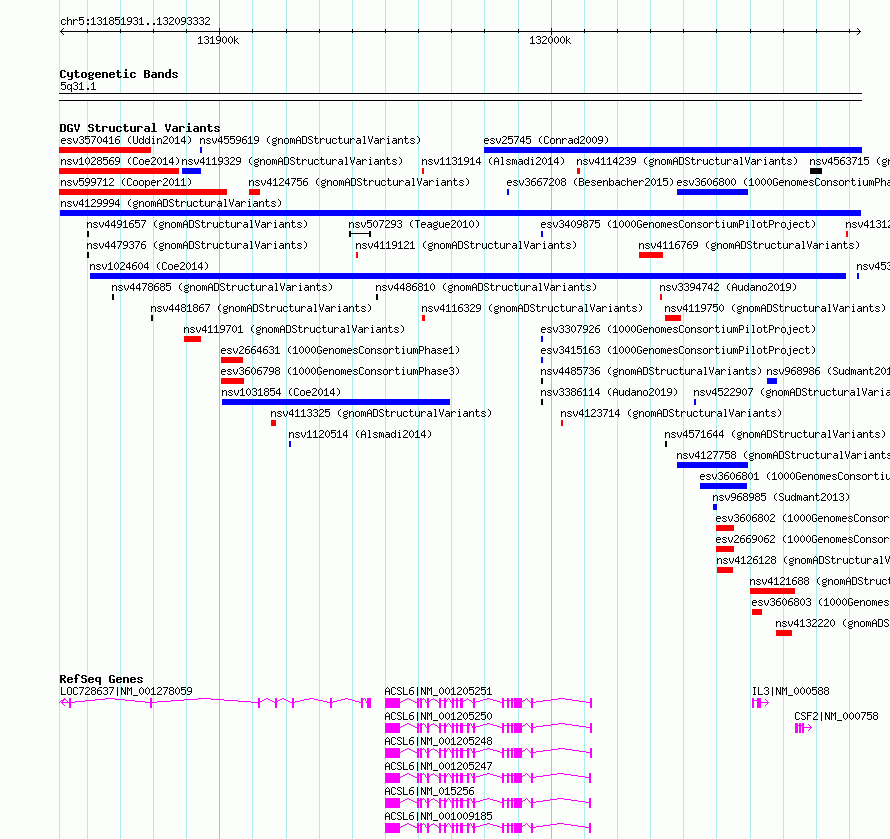Image resolution: width=890 pixels, height=839 pixels.
Task: Click nsv4478685 variant label
Action: [x=222, y=287]
